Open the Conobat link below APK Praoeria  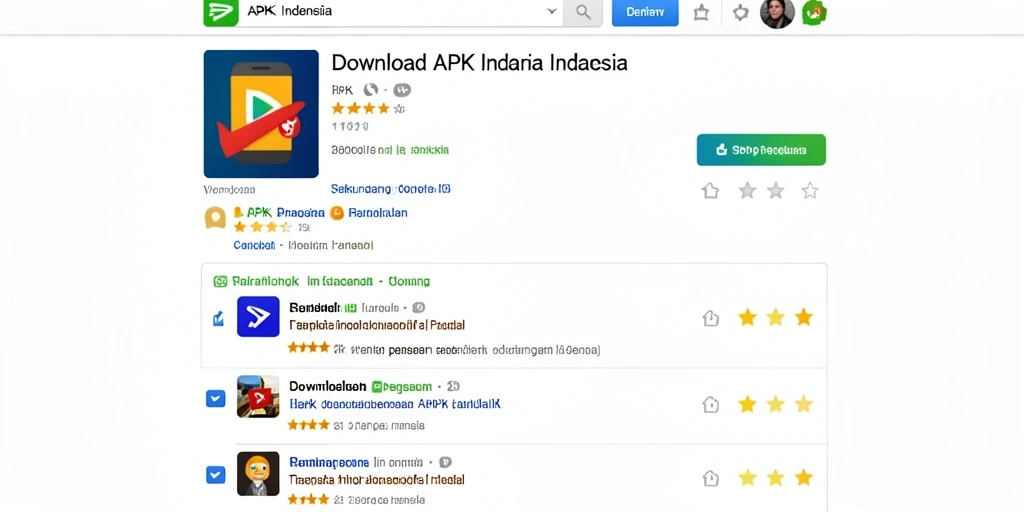[x=254, y=246]
